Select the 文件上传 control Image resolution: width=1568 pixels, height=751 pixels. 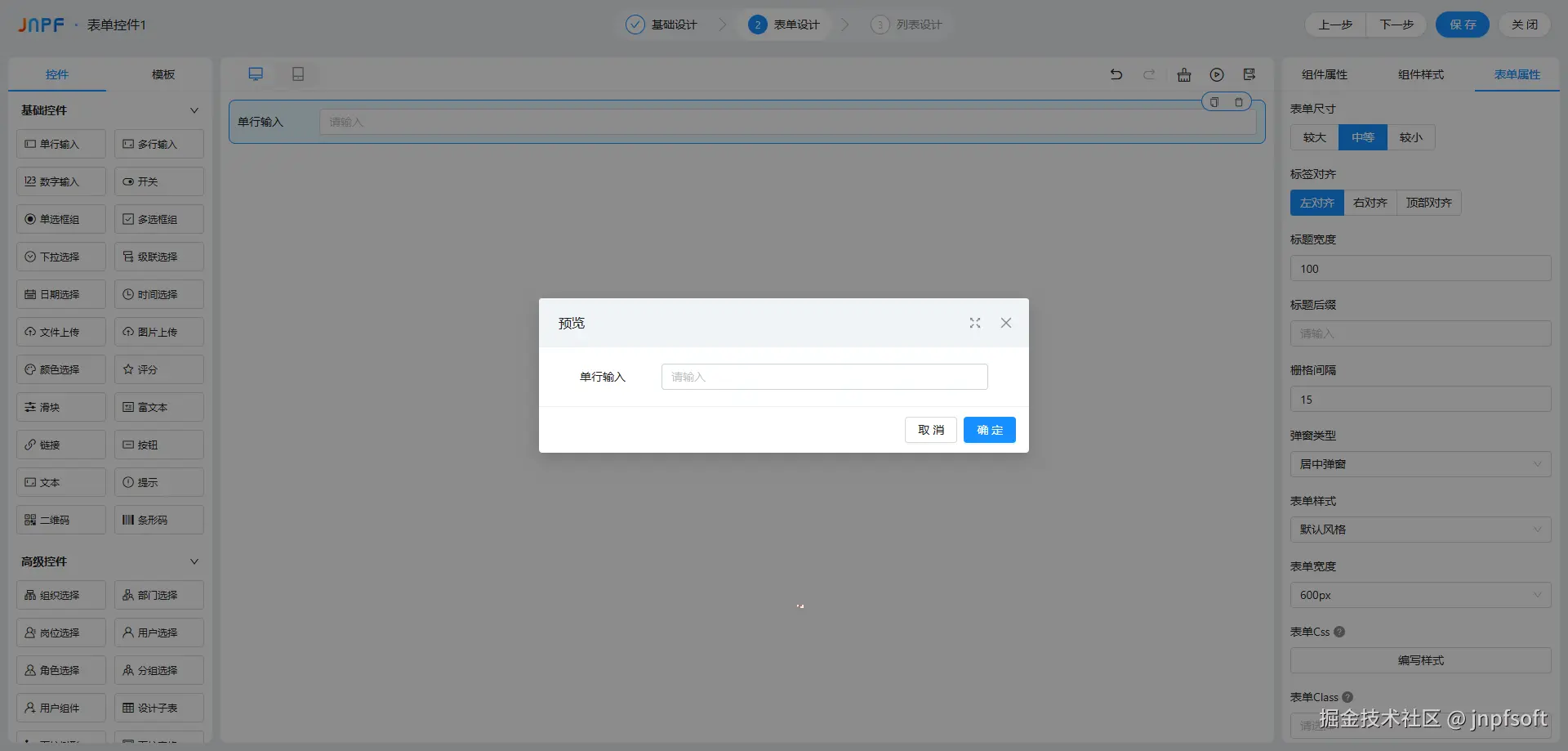[61, 332]
